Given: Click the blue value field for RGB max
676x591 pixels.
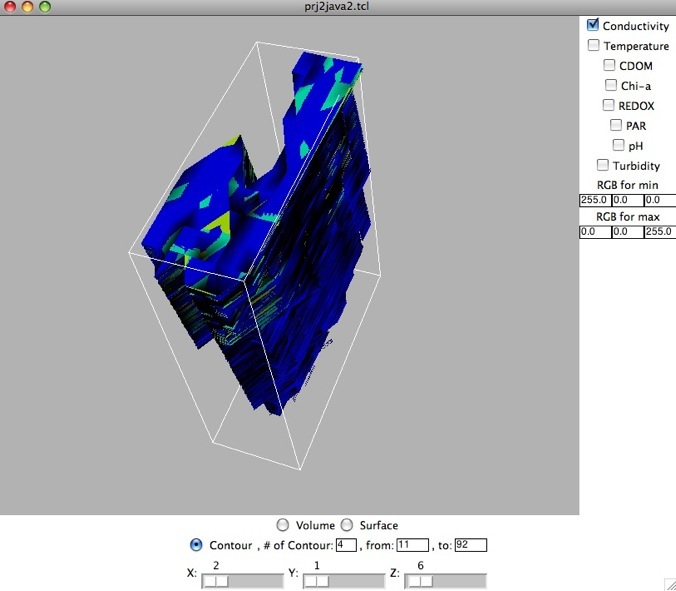Looking at the screenshot, I should coord(660,232).
